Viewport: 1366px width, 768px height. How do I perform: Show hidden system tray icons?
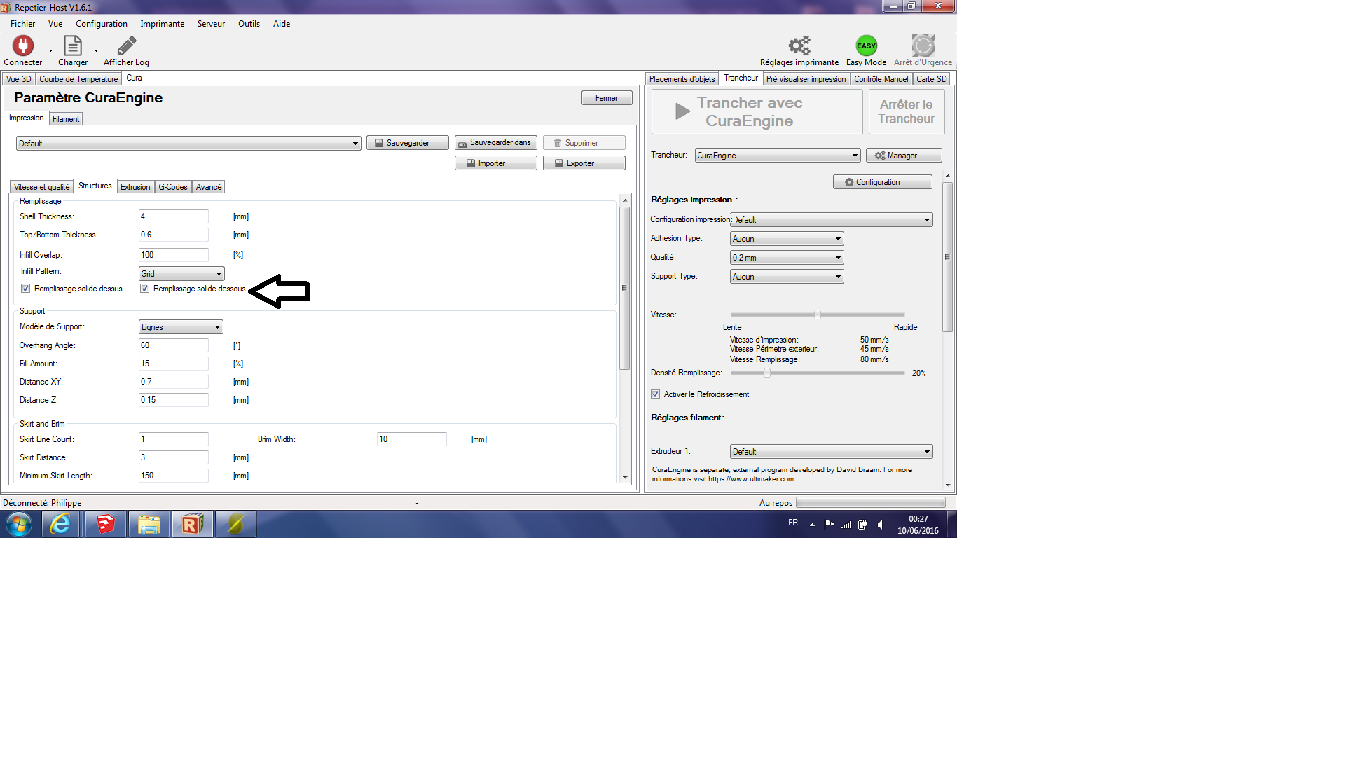[x=812, y=524]
